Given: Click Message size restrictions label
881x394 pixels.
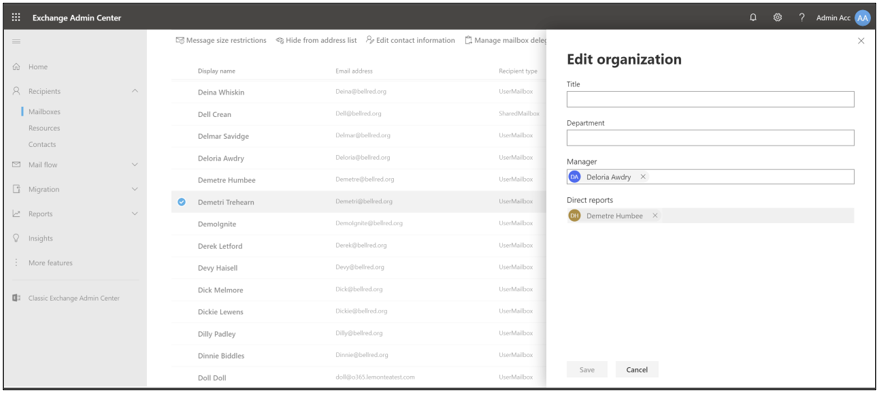Looking at the screenshot, I should (226, 40).
